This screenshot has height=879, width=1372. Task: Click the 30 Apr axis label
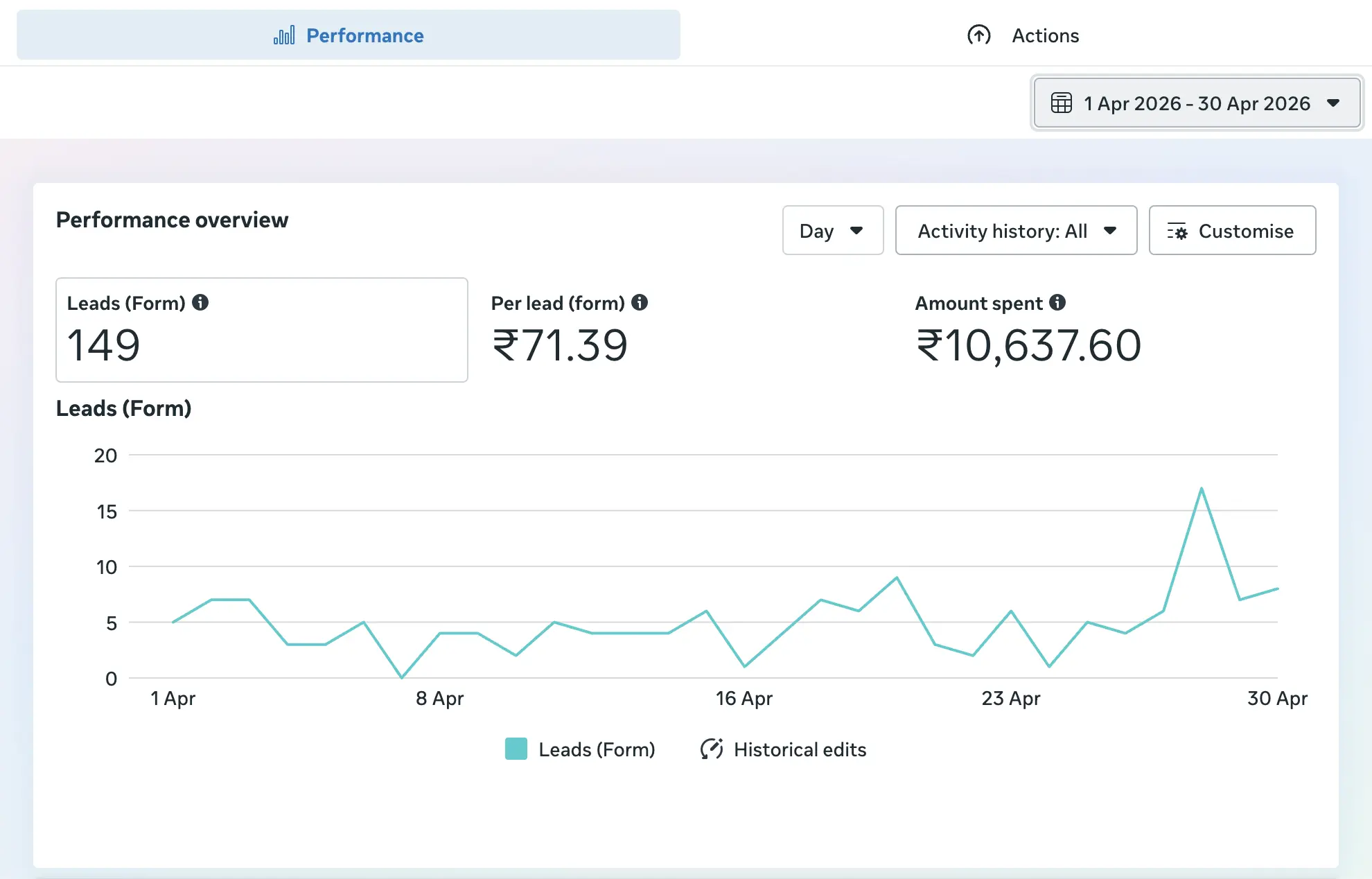point(1277,698)
